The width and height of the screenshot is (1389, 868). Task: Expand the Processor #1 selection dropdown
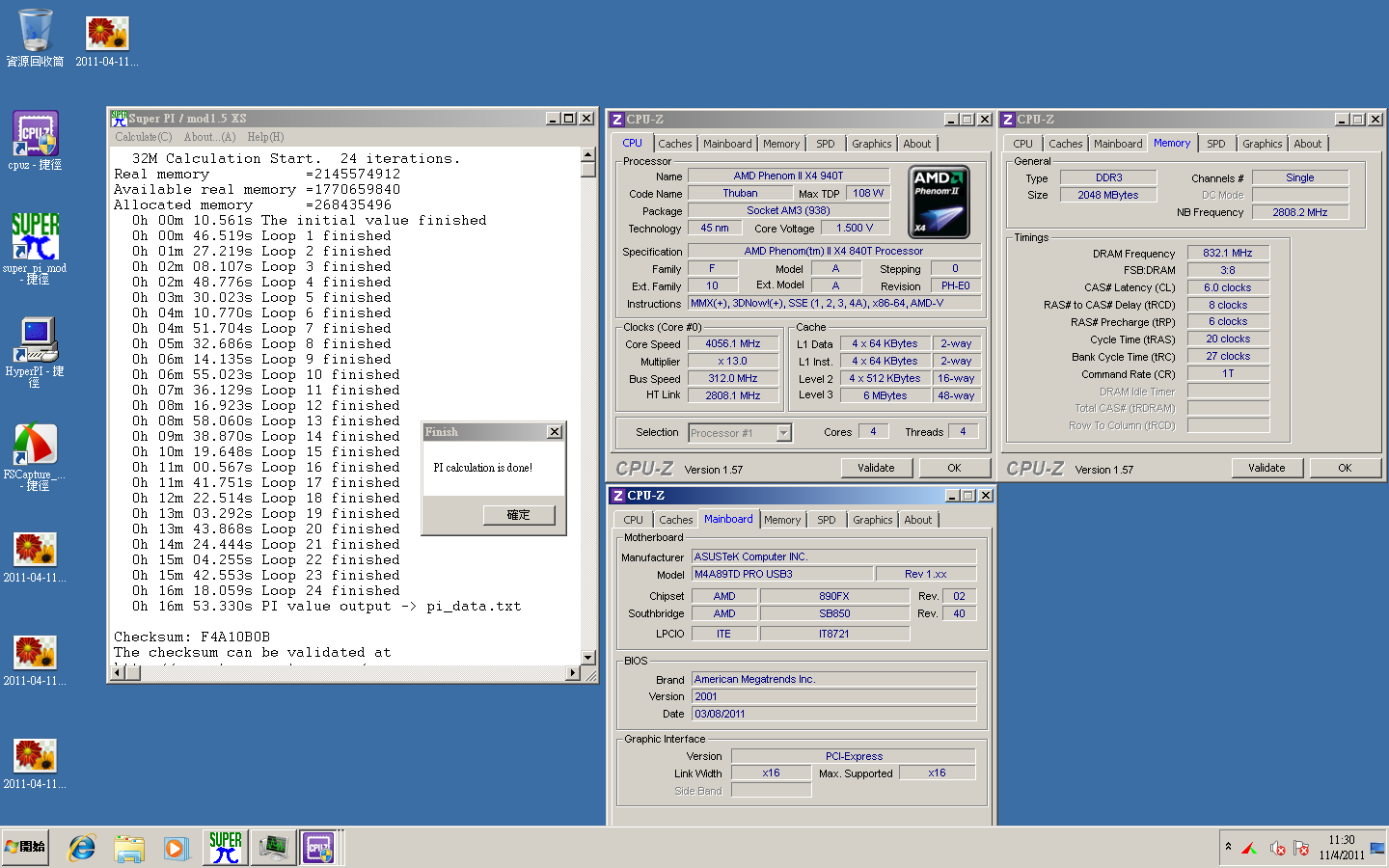784,433
